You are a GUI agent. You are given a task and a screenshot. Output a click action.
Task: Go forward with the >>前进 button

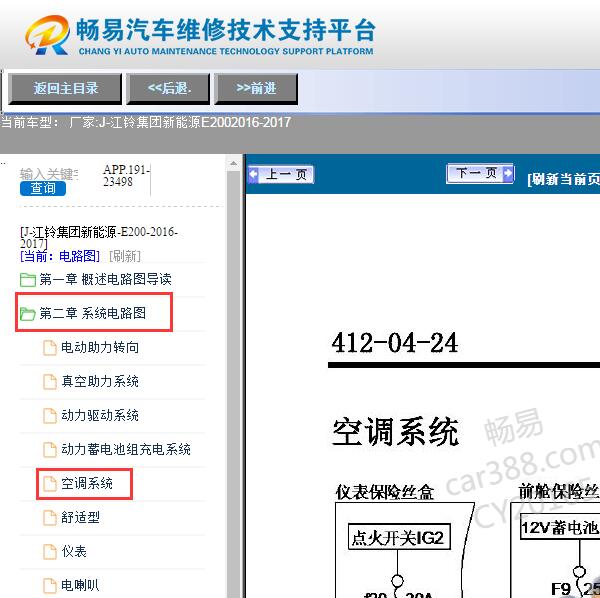tap(256, 89)
